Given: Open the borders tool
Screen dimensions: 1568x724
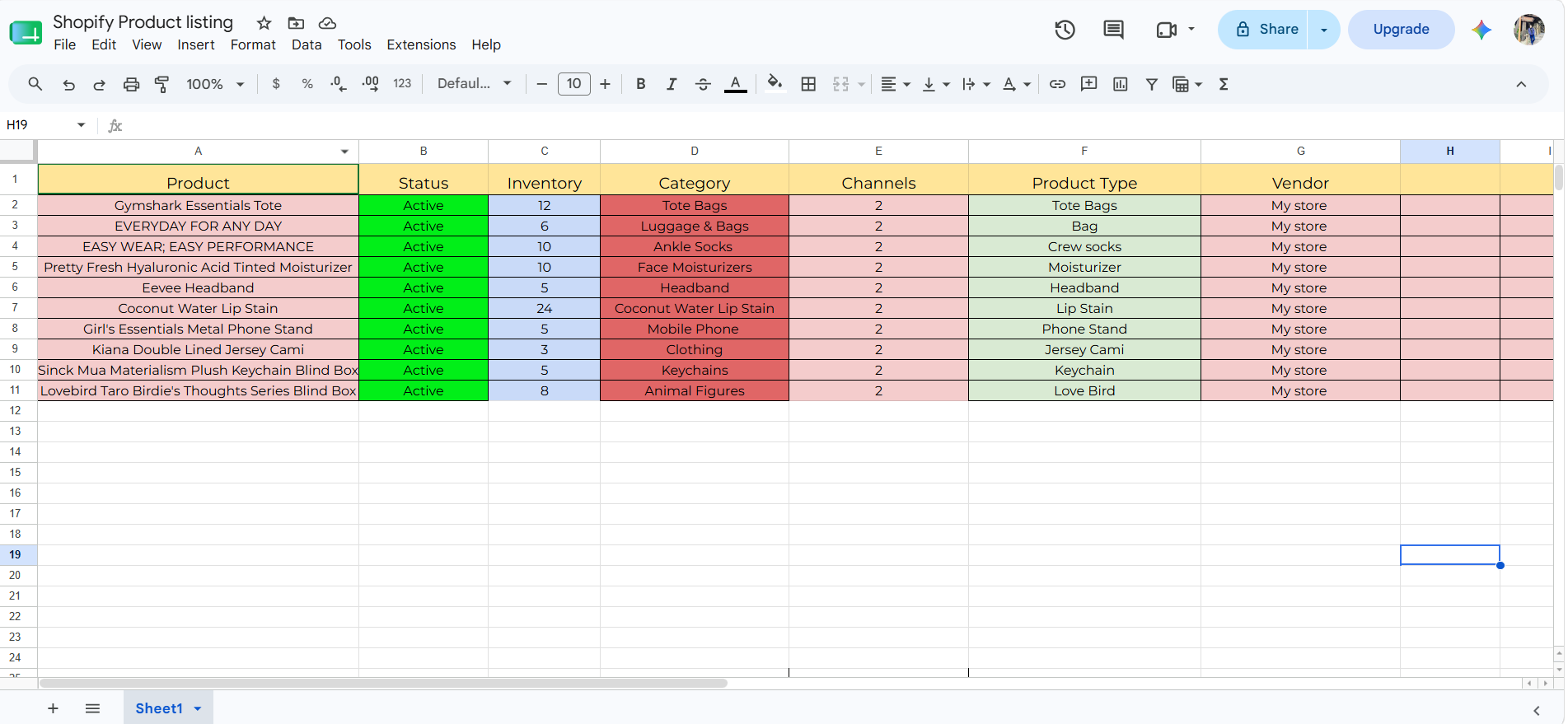Looking at the screenshot, I should pyautogui.click(x=808, y=84).
